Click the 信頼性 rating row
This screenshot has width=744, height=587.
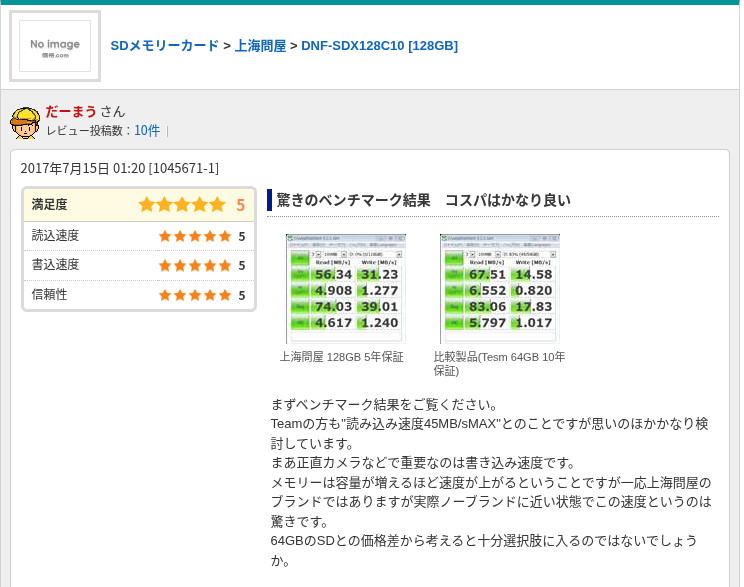tap(139, 295)
